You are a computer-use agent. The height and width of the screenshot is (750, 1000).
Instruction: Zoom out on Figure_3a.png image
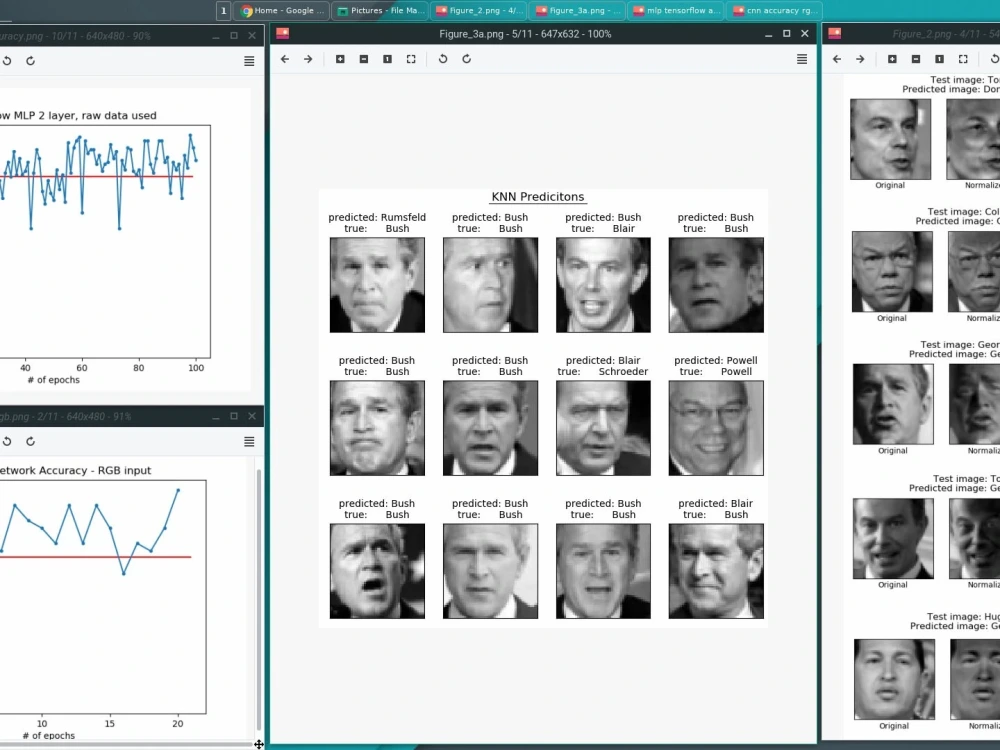pos(364,59)
